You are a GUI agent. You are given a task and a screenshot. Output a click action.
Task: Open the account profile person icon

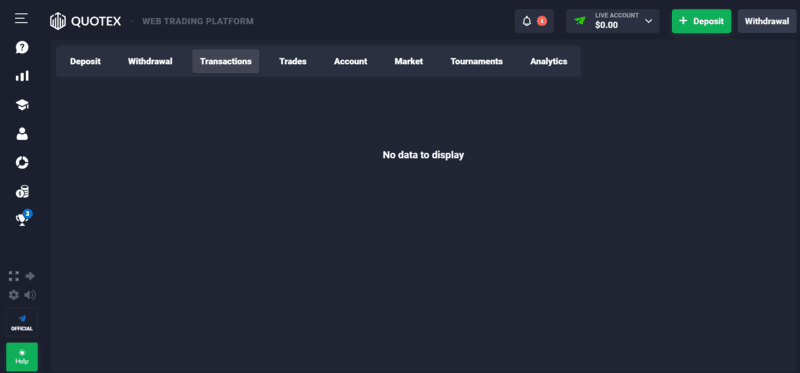tap(22, 134)
